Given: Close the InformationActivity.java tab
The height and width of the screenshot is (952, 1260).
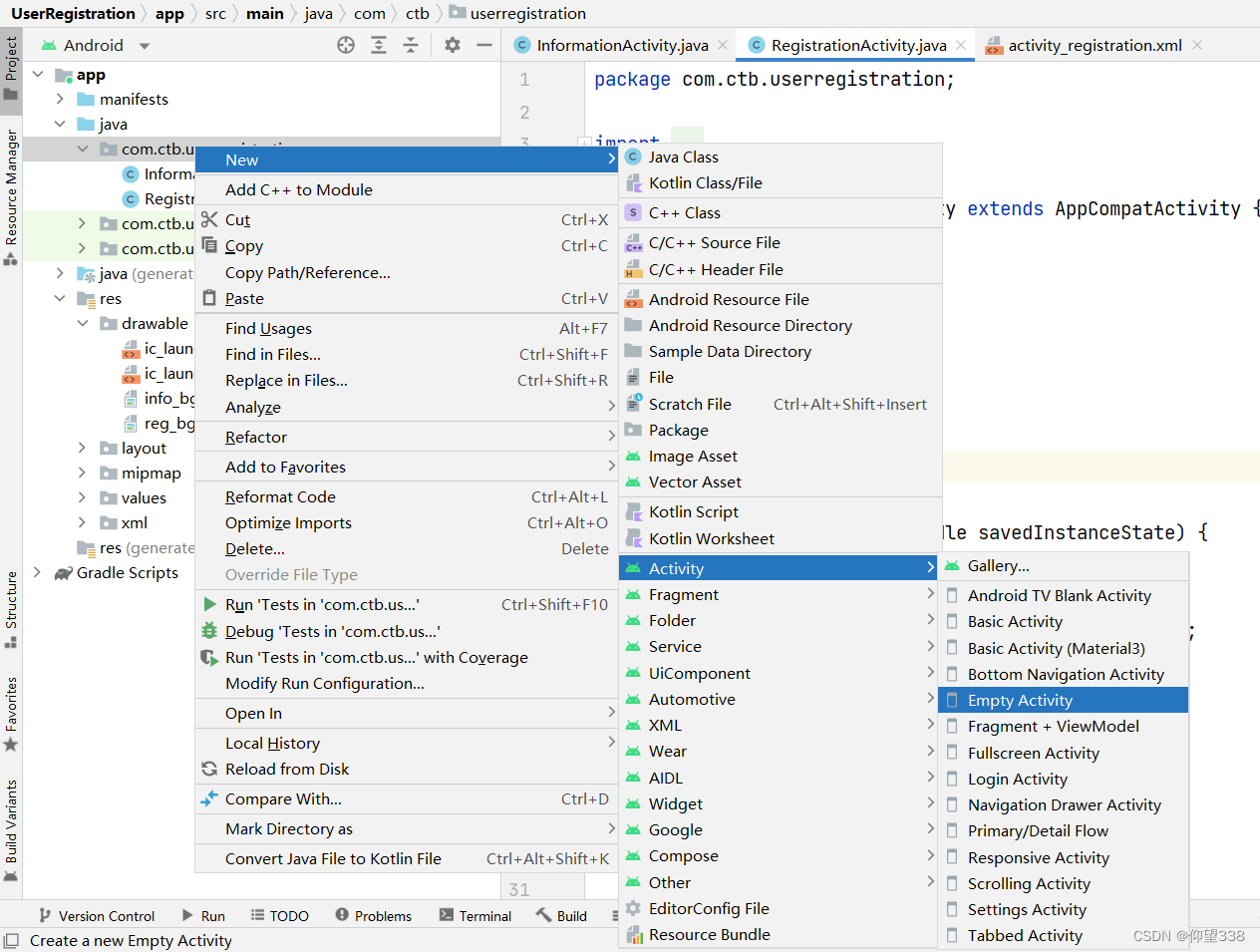Looking at the screenshot, I should (724, 45).
